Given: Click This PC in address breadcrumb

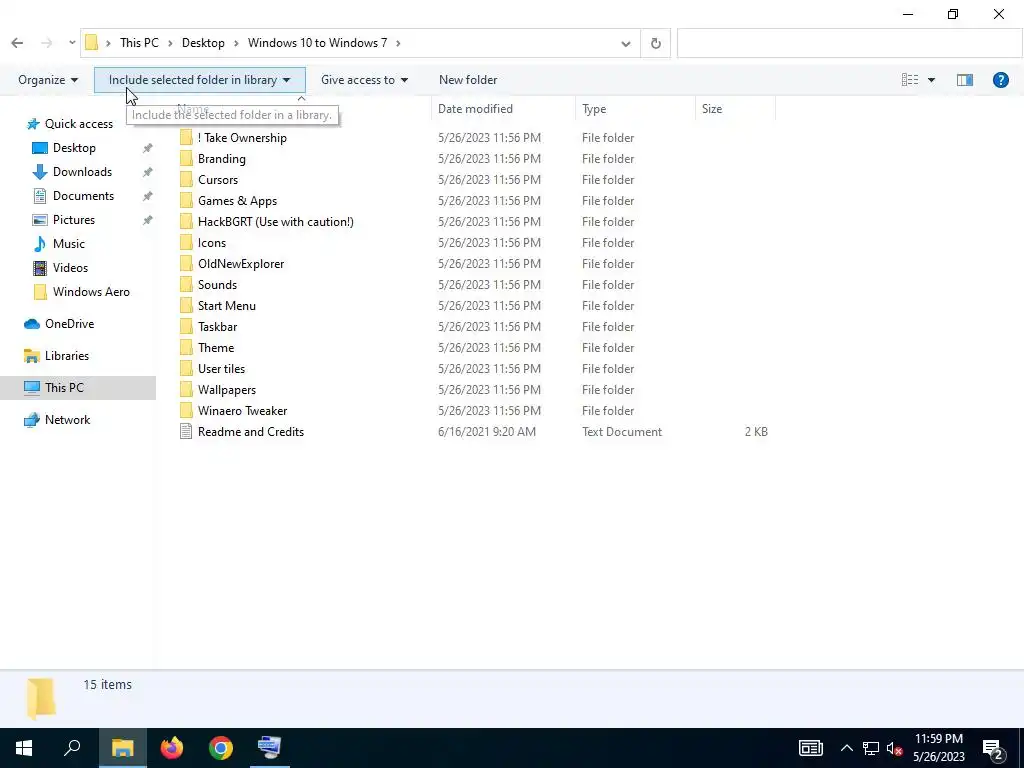Looking at the screenshot, I should (x=139, y=43).
